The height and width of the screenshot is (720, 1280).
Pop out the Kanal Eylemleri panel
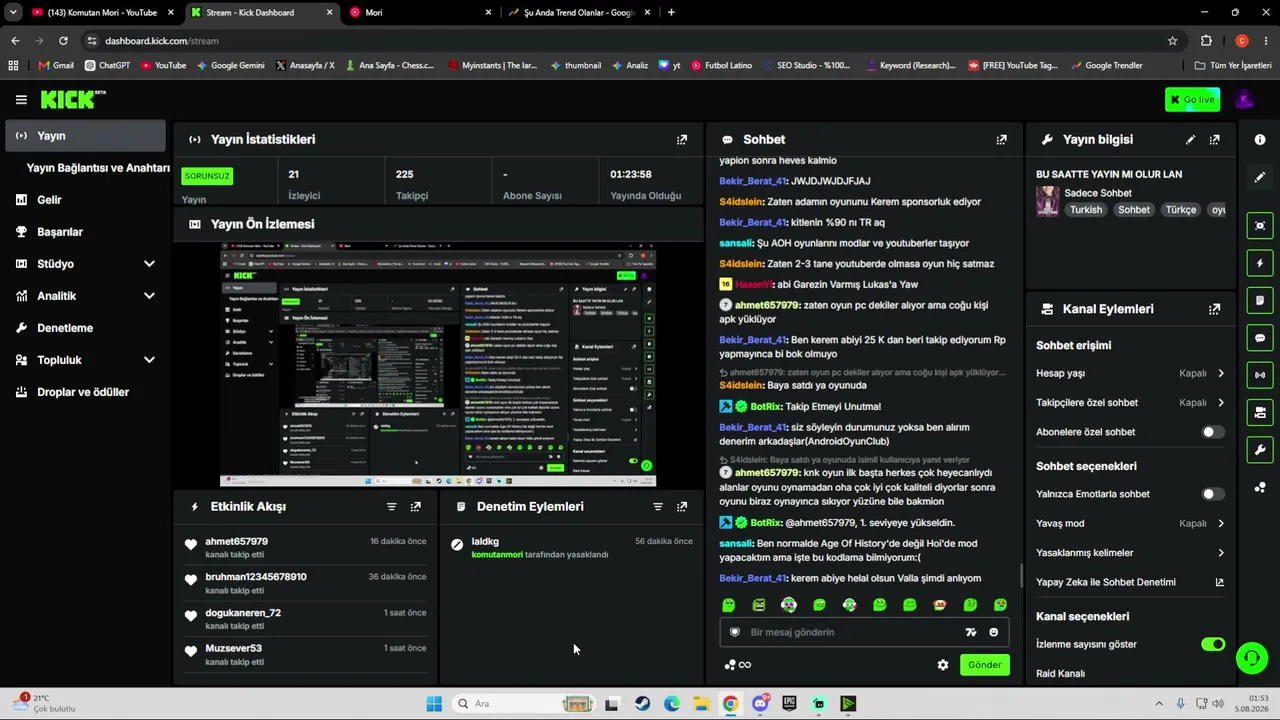click(x=1215, y=310)
